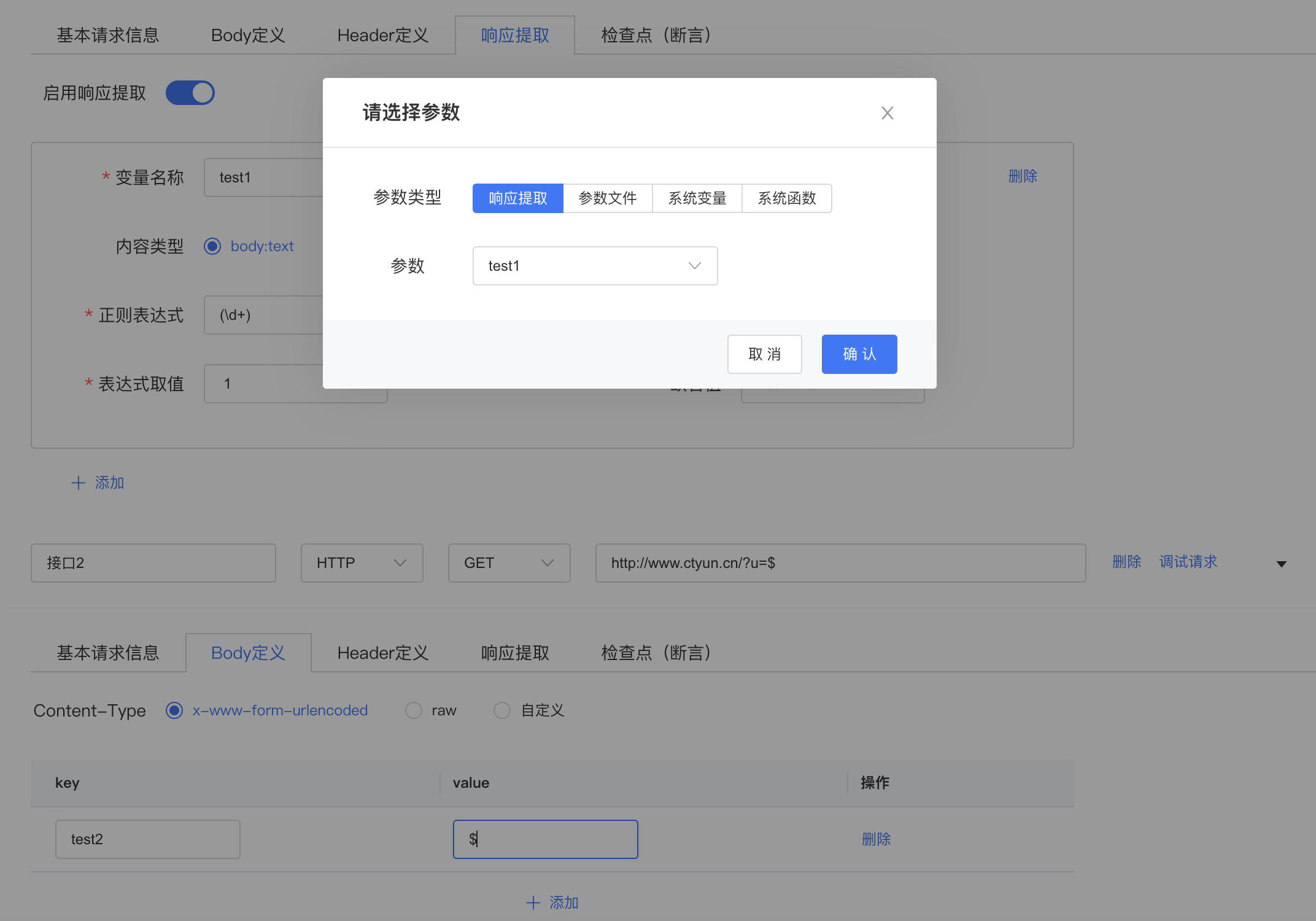This screenshot has height=921, width=1316.
Task: Click the 调试请求 link
Action: (1188, 562)
